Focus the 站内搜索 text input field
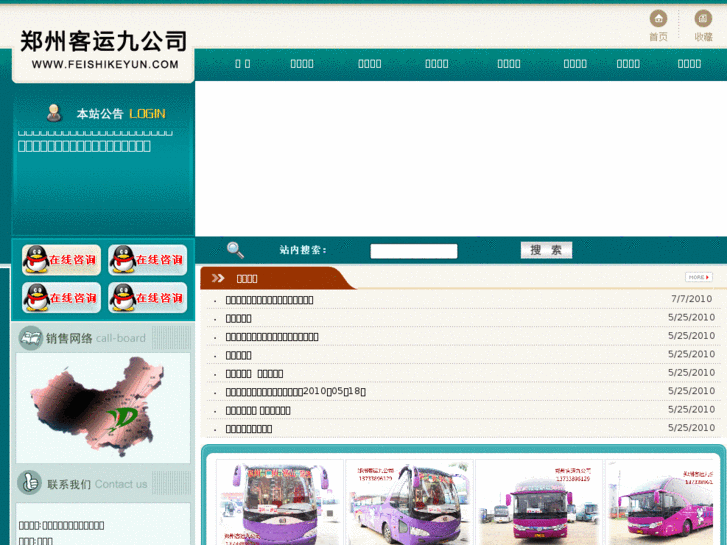Screen dimensions: 727x545 click(414, 251)
